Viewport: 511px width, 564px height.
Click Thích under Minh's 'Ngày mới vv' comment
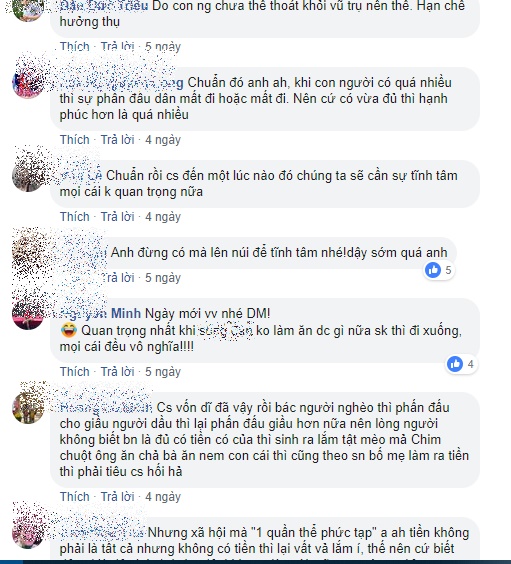click(74, 372)
